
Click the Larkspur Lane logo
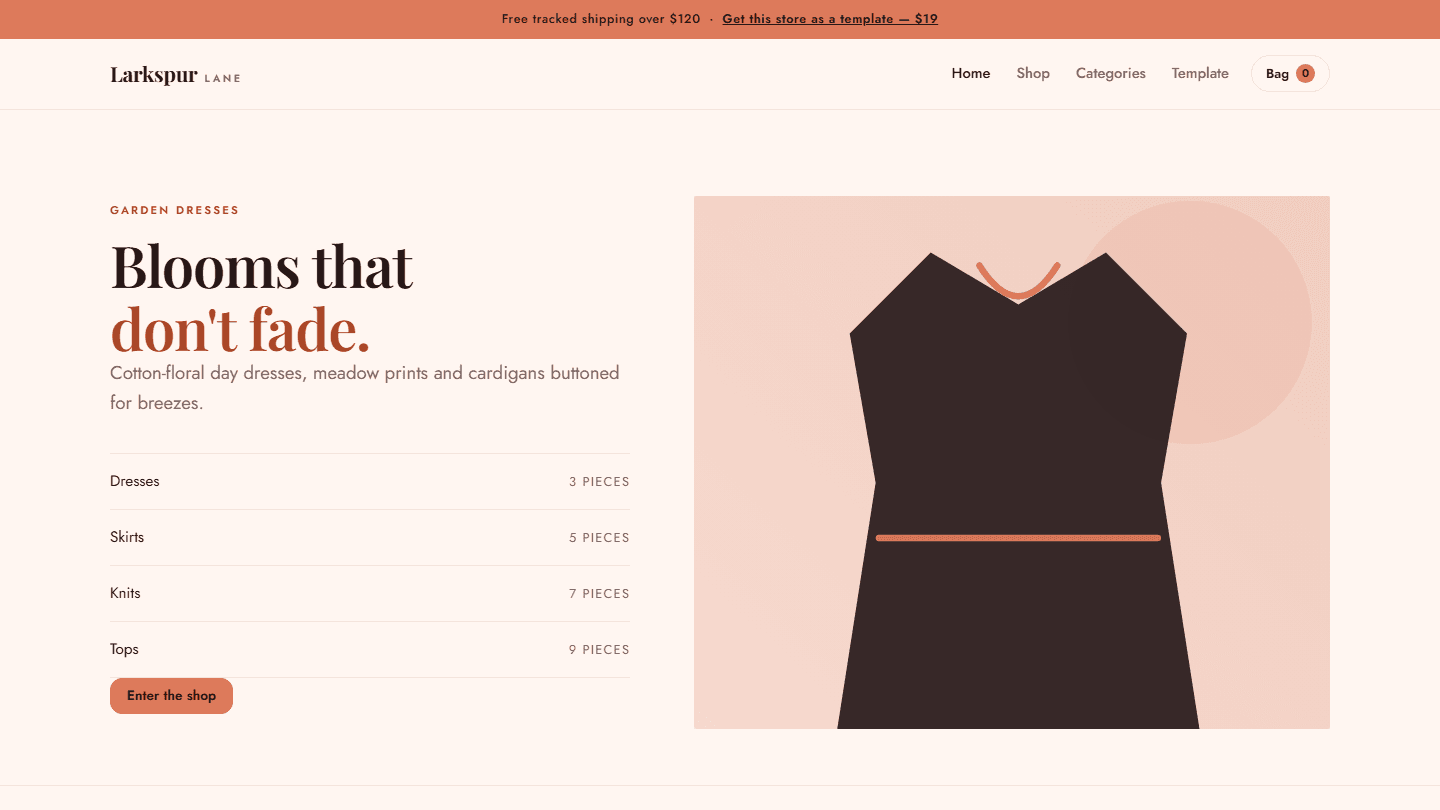click(175, 75)
